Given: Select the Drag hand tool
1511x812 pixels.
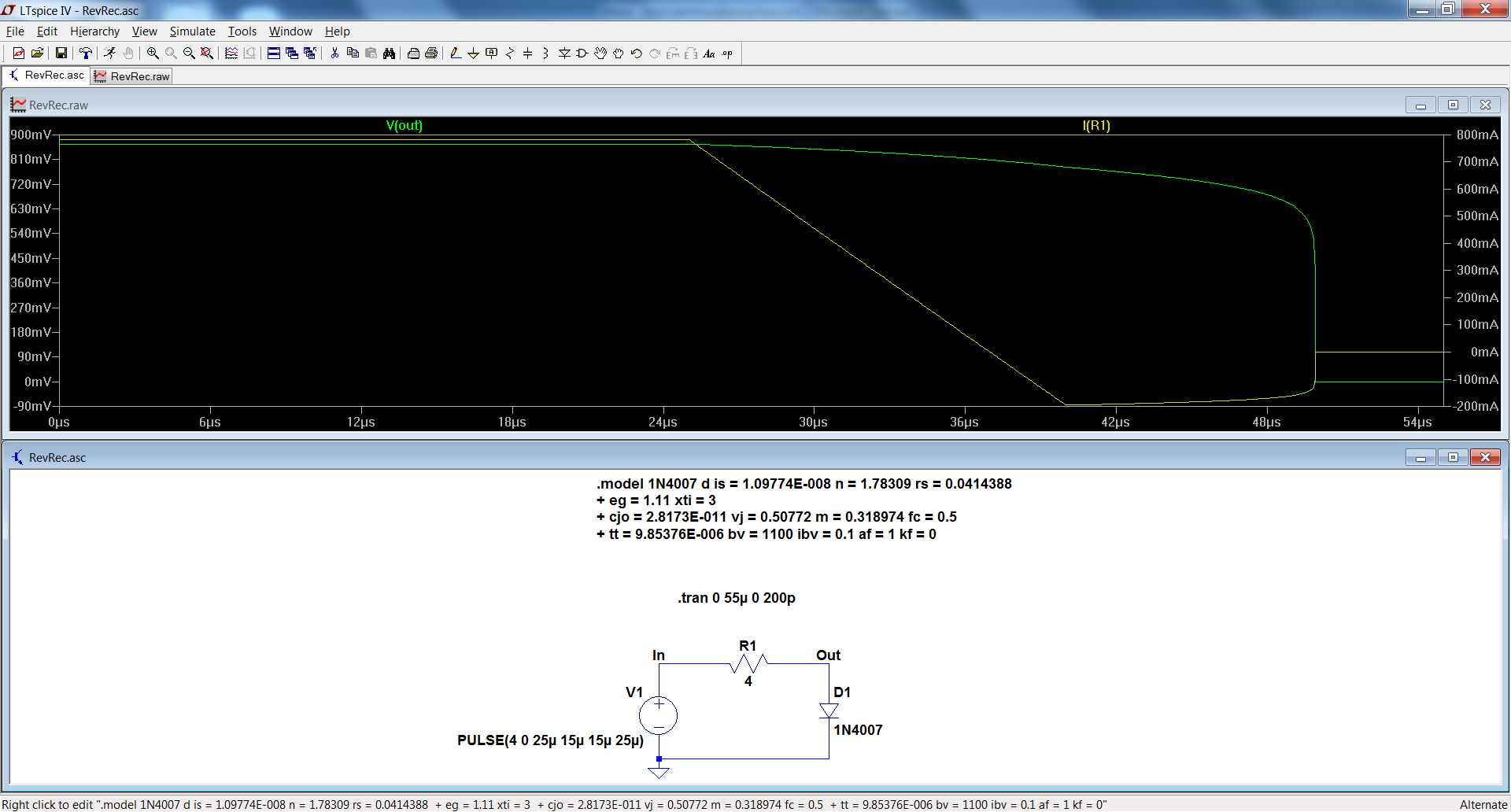Looking at the screenshot, I should [619, 54].
